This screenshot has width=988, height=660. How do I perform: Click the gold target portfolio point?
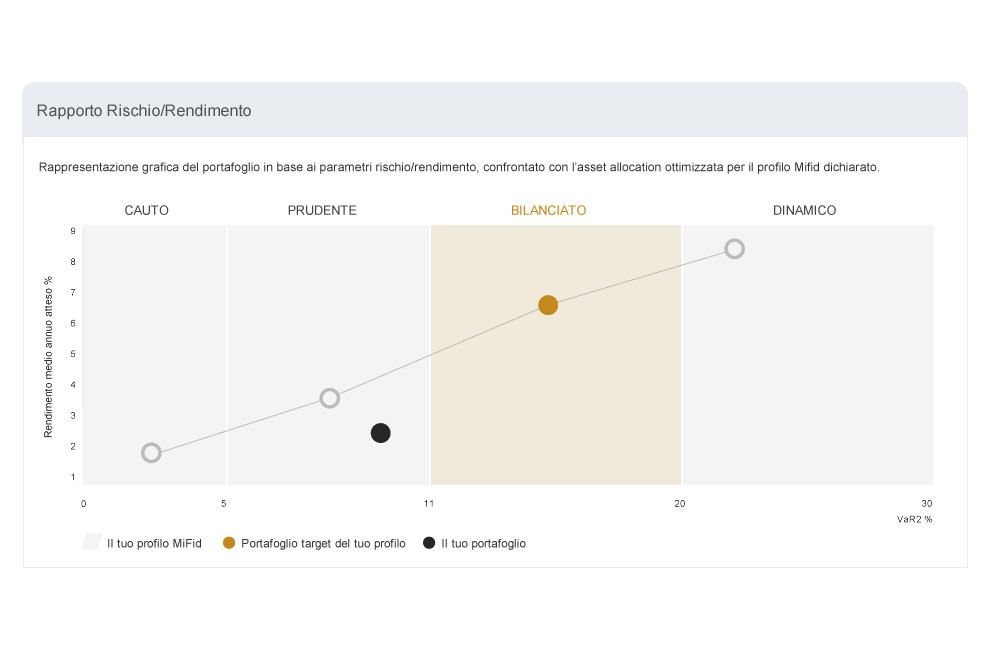(x=548, y=305)
